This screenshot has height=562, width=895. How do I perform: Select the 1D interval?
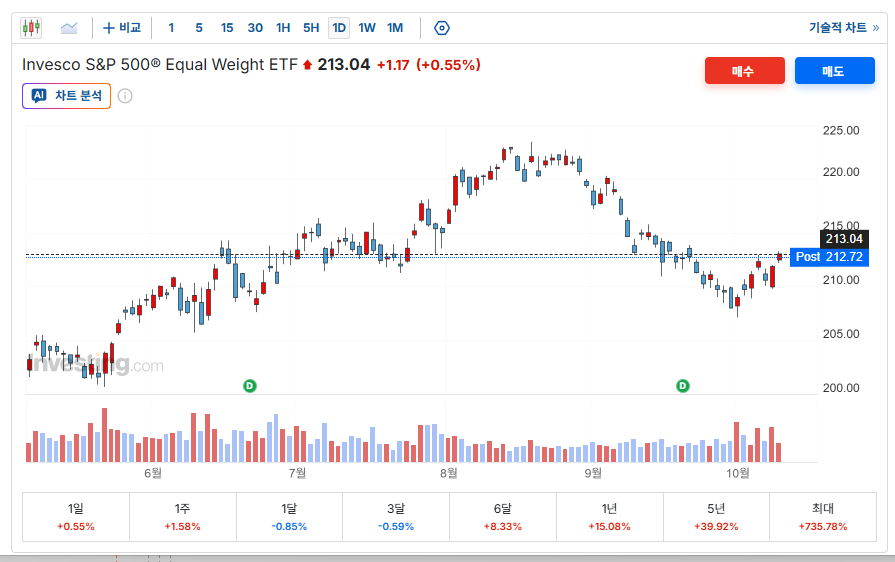[x=339, y=27]
